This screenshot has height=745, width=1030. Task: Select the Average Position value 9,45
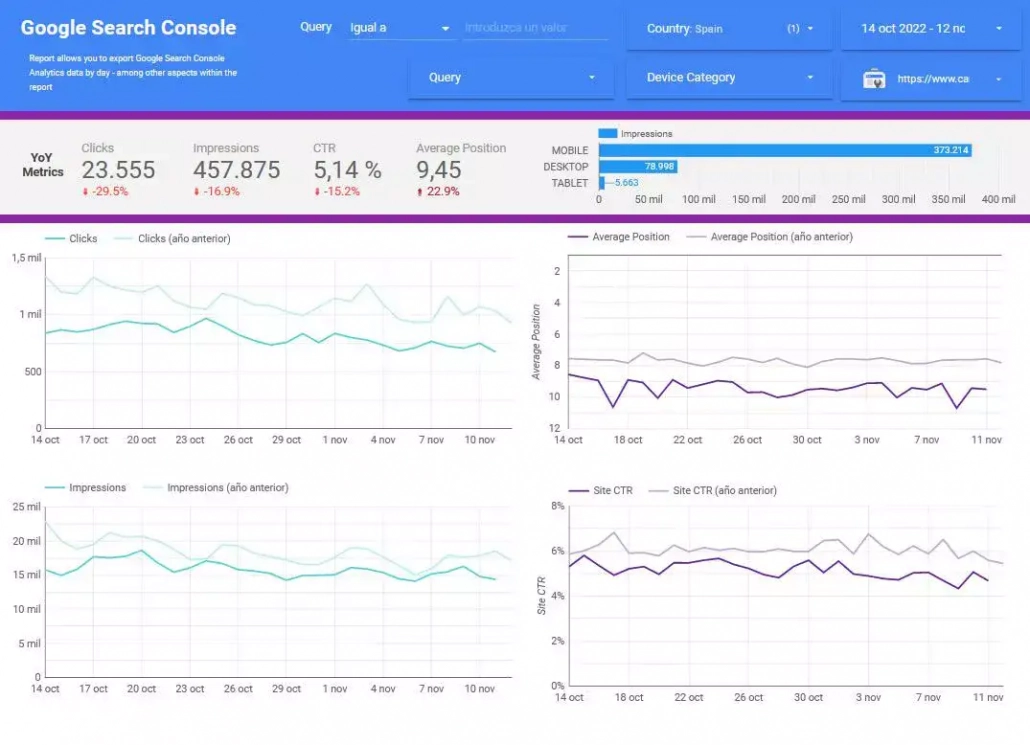tap(439, 170)
